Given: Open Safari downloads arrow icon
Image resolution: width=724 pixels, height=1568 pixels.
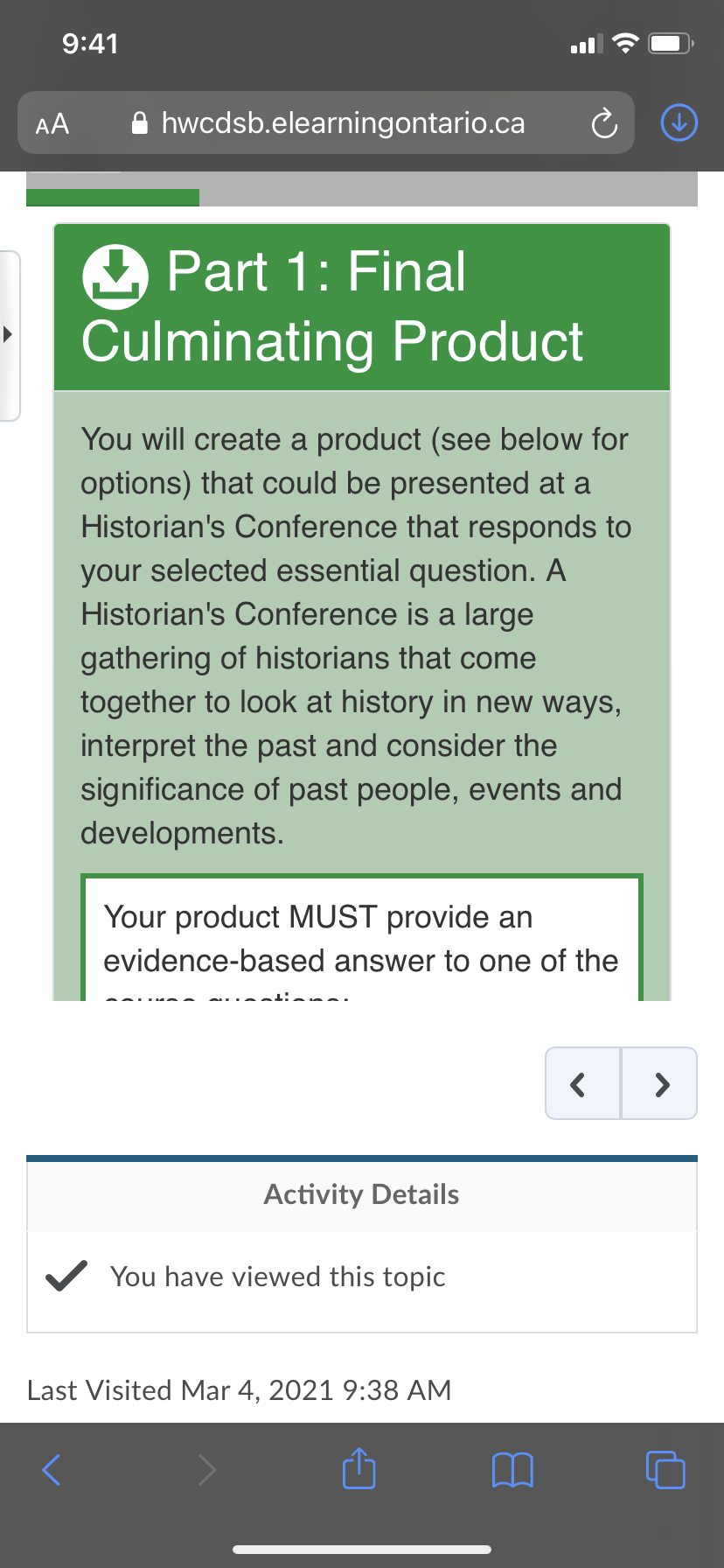Looking at the screenshot, I should point(679,122).
